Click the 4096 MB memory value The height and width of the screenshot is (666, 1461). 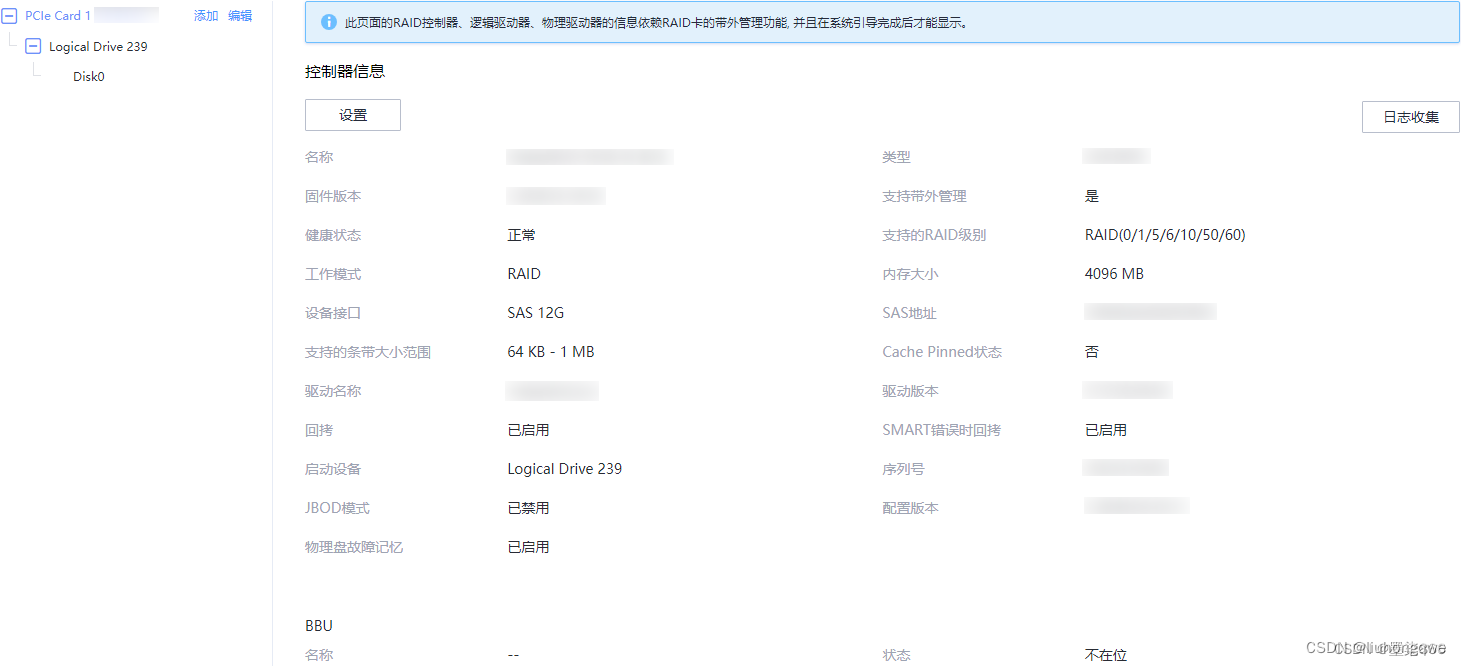pos(1114,274)
